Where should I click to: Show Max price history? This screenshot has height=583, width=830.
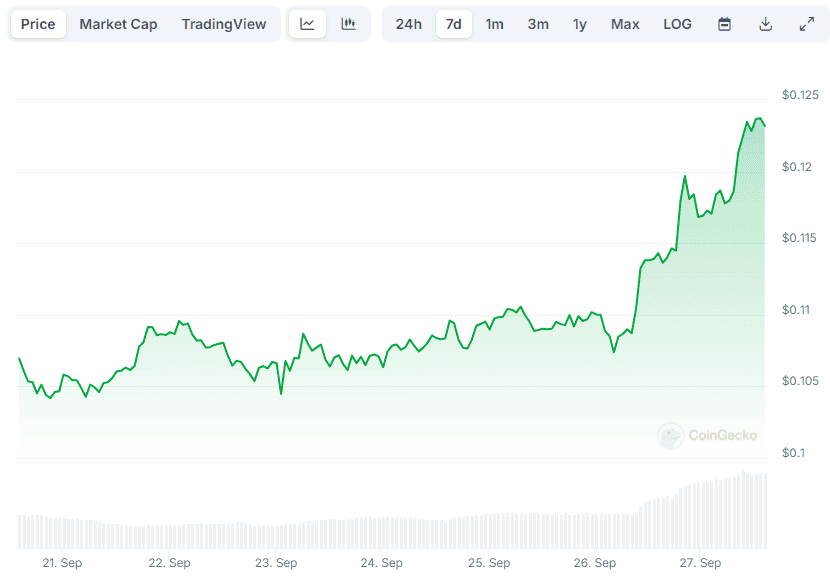(x=625, y=24)
